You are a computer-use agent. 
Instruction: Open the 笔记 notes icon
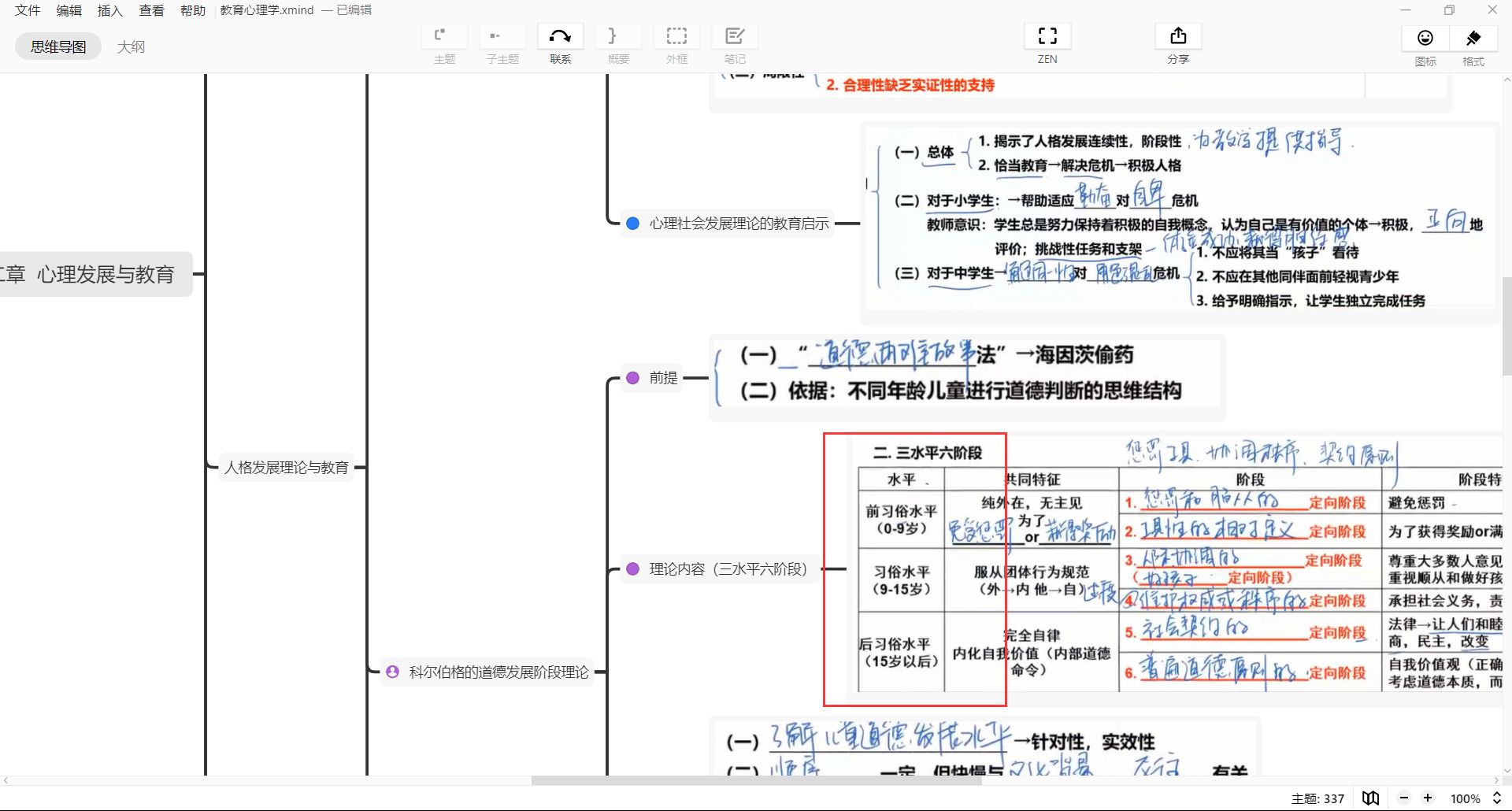click(735, 36)
